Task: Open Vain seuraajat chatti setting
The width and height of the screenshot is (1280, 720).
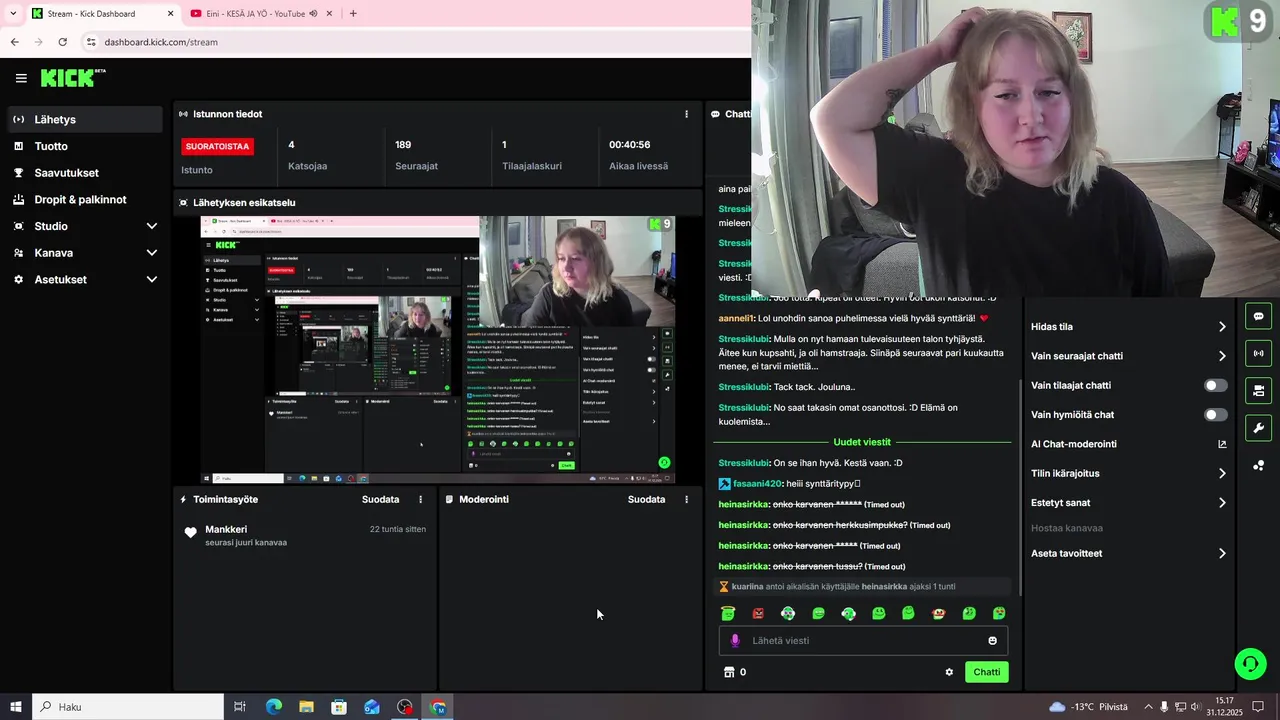Action: pos(1129,356)
